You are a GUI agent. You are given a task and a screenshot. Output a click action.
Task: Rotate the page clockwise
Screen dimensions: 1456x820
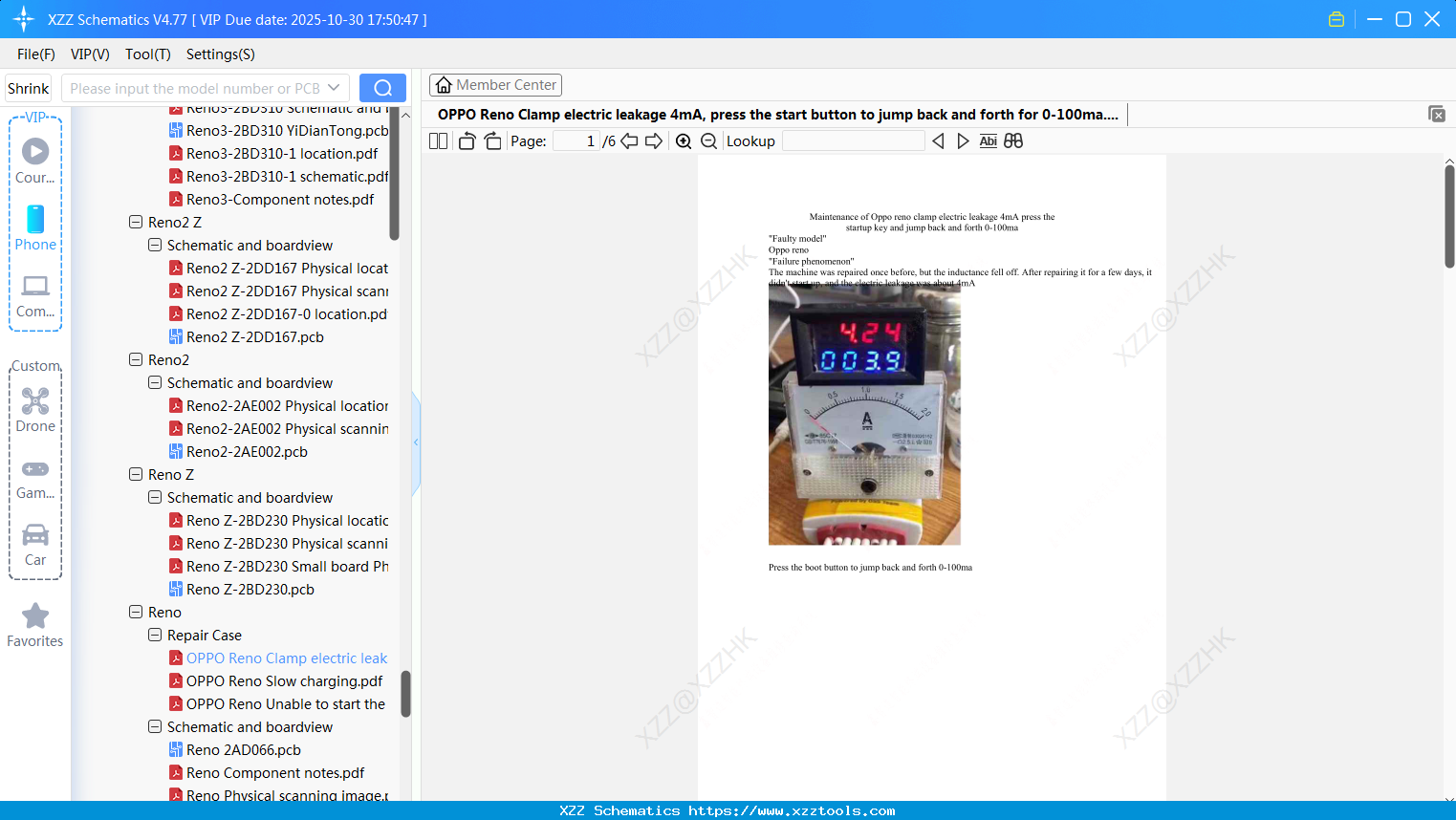point(492,141)
